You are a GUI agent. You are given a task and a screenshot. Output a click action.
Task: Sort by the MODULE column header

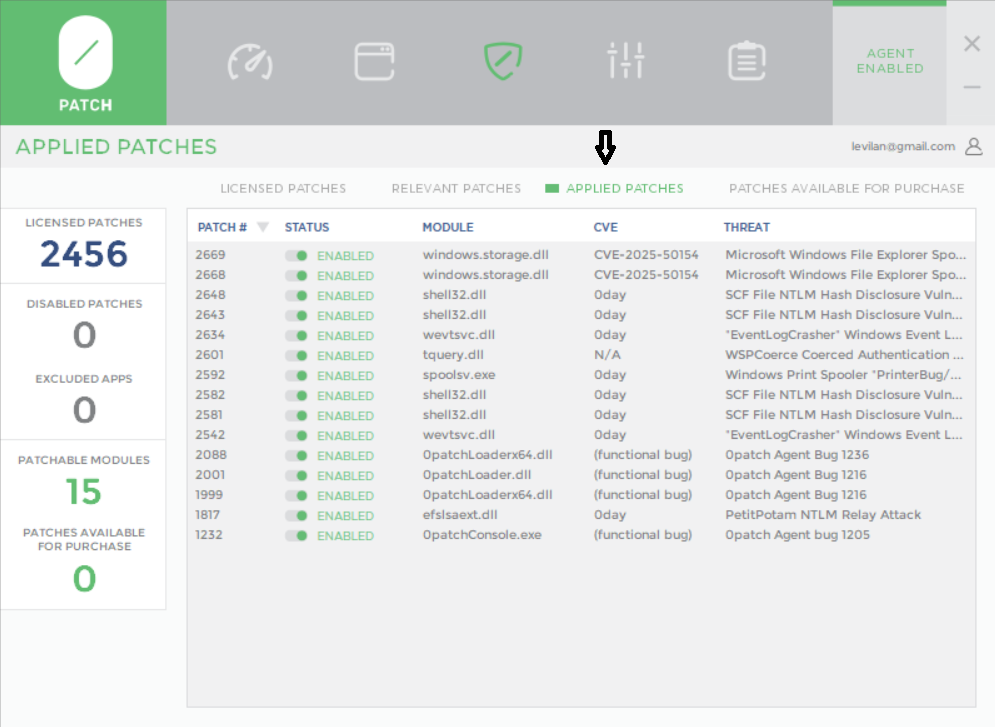coord(448,227)
